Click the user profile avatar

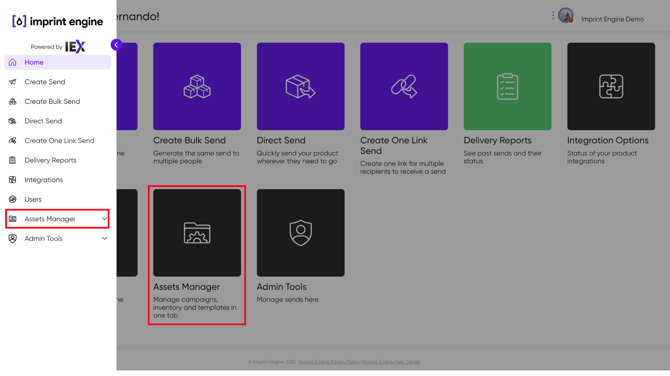click(566, 16)
